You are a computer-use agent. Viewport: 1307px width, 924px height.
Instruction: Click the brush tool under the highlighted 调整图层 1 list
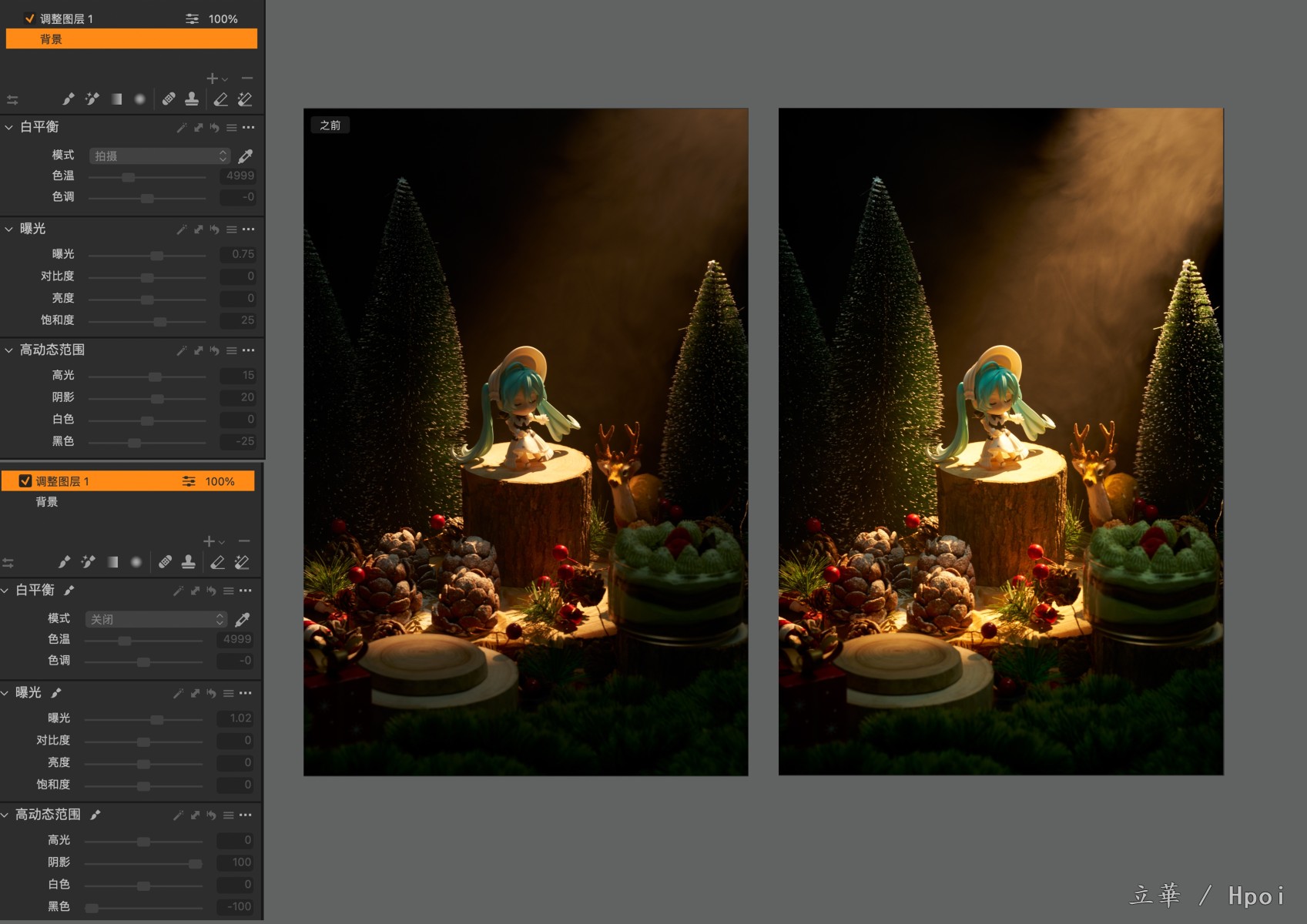coord(65,563)
